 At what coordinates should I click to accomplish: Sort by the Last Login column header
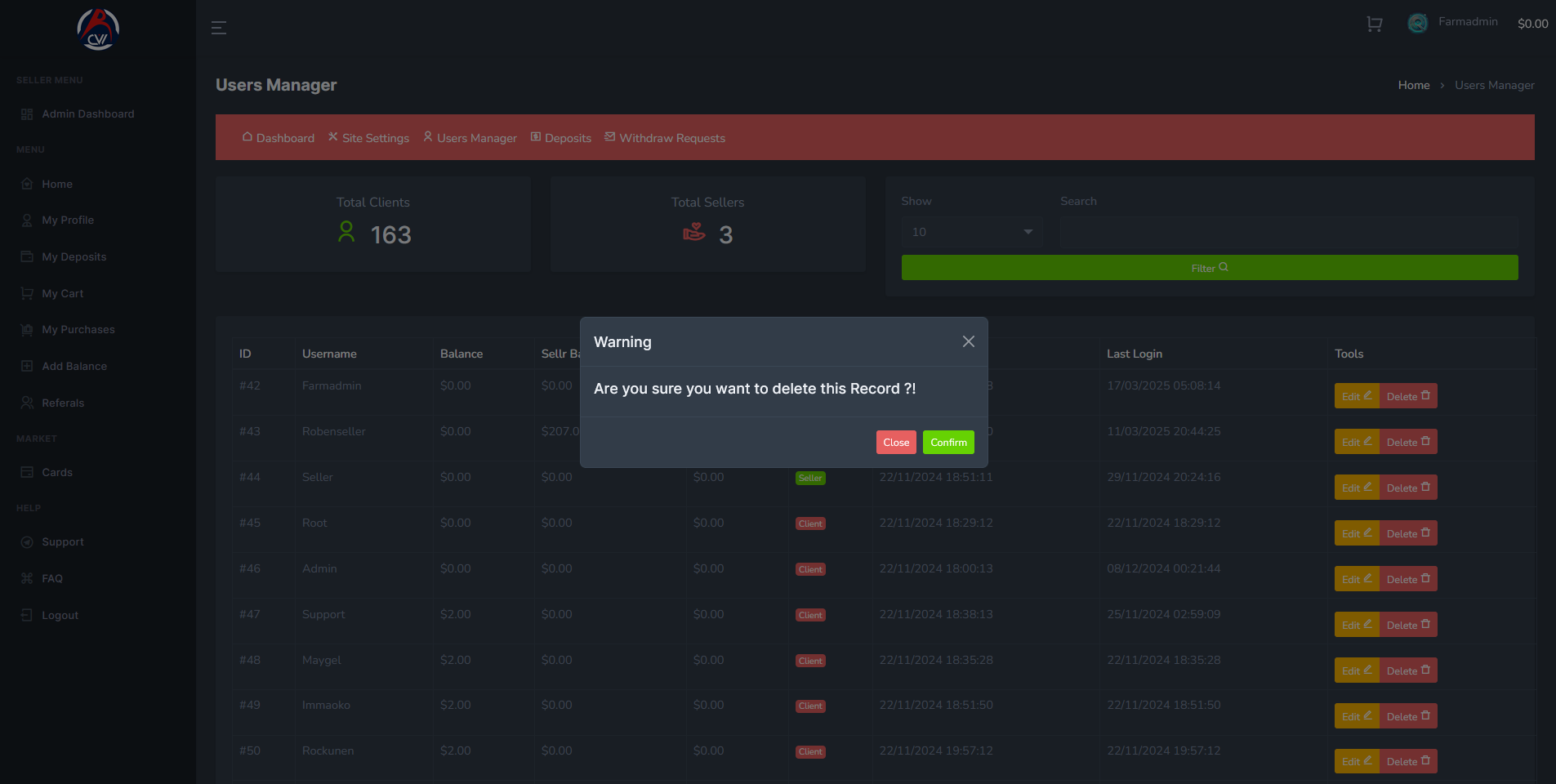pyautogui.click(x=1135, y=354)
